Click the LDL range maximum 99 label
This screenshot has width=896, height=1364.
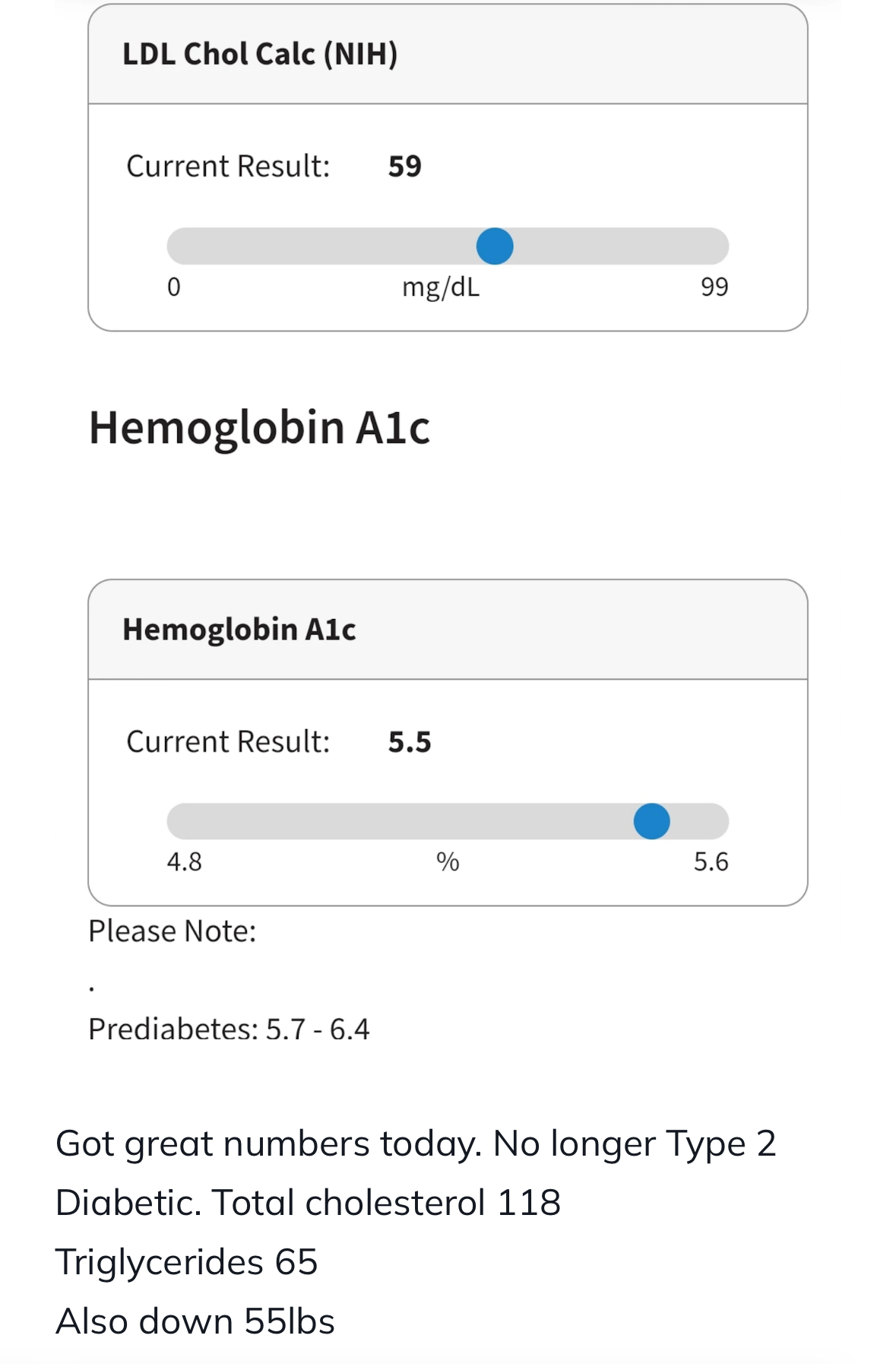tap(714, 287)
